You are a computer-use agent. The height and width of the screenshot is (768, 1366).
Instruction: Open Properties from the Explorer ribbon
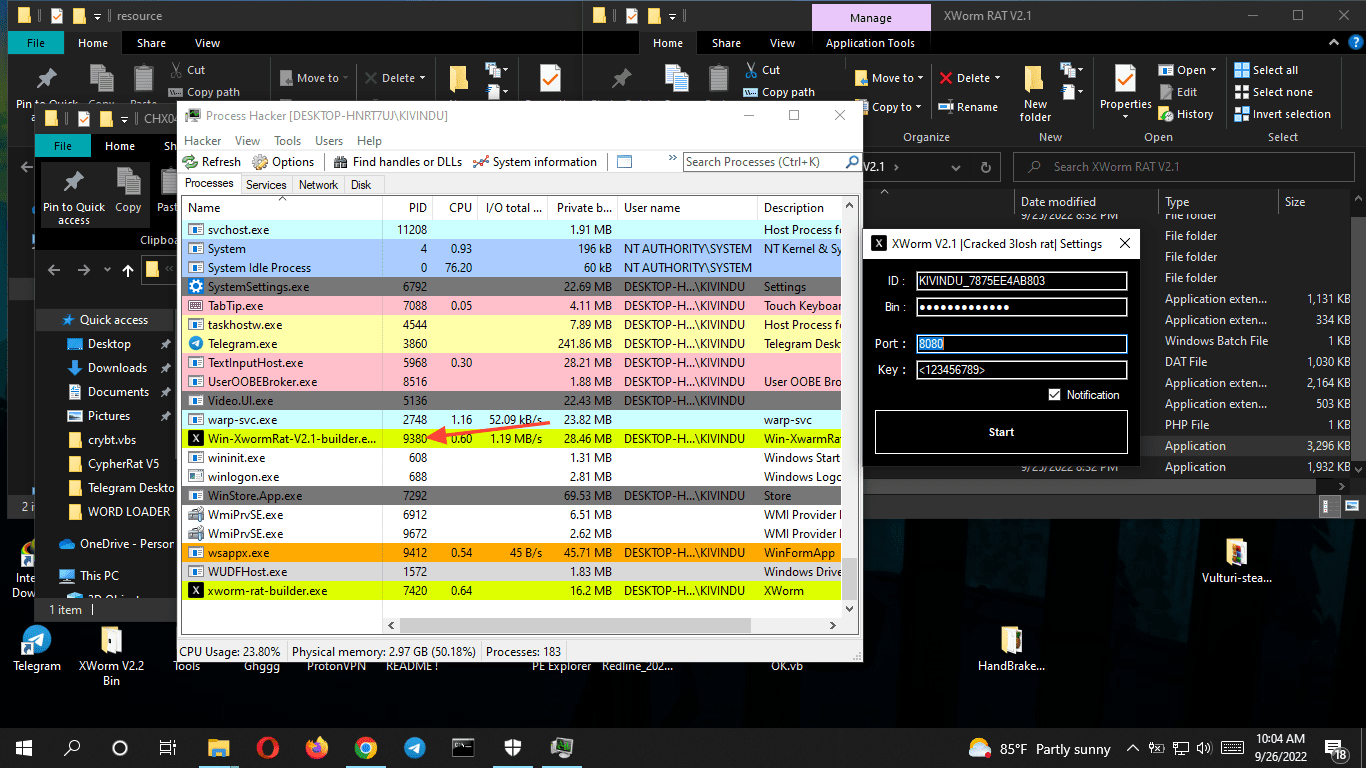pos(1125,88)
